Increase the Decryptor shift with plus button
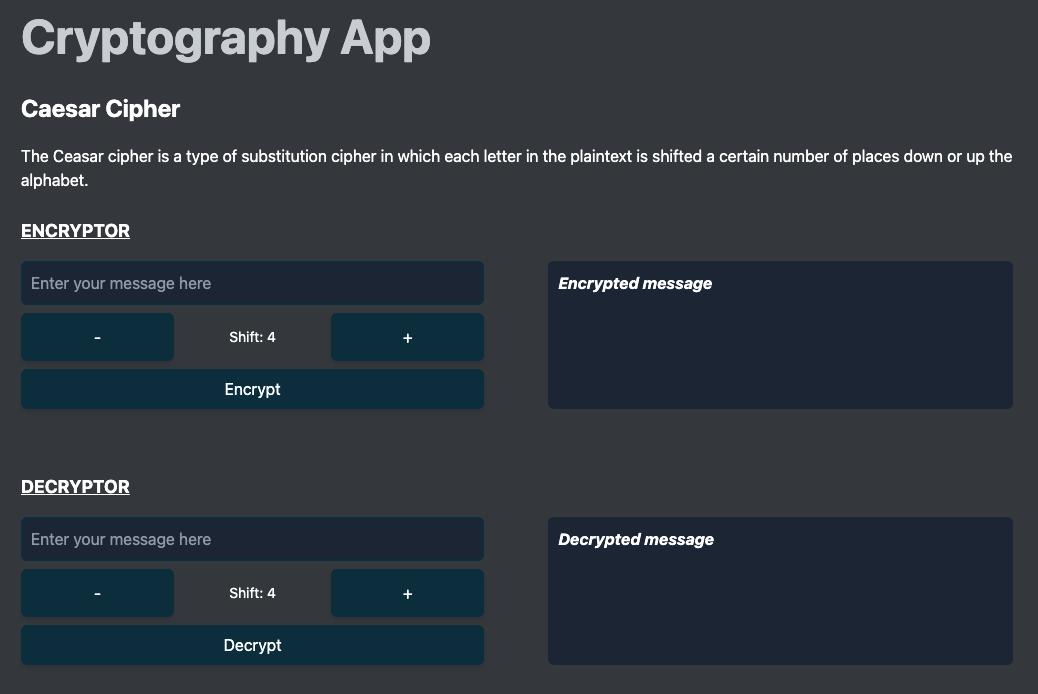 [x=407, y=593]
